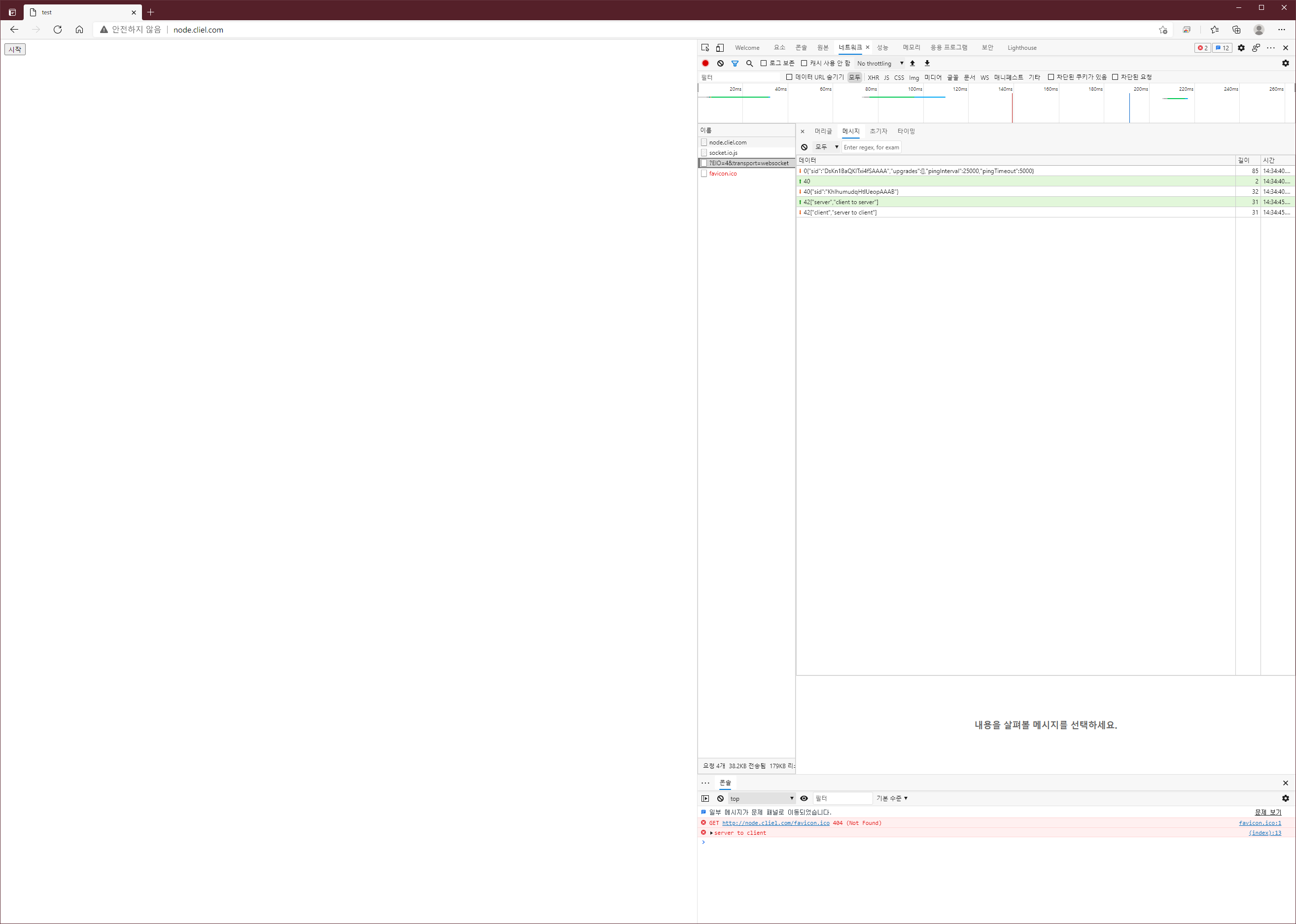Expand the server to client console error
Viewport: 1296px width, 924px height.
click(711, 833)
